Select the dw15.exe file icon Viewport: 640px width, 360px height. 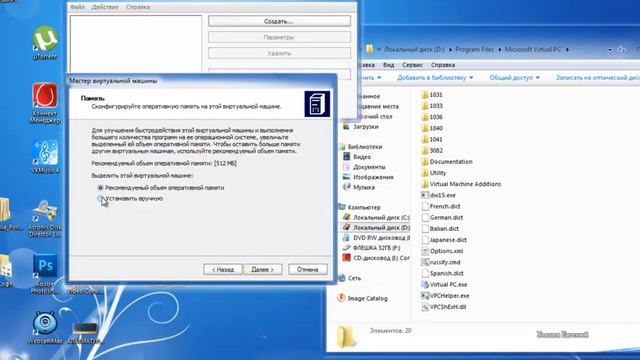click(x=425, y=195)
